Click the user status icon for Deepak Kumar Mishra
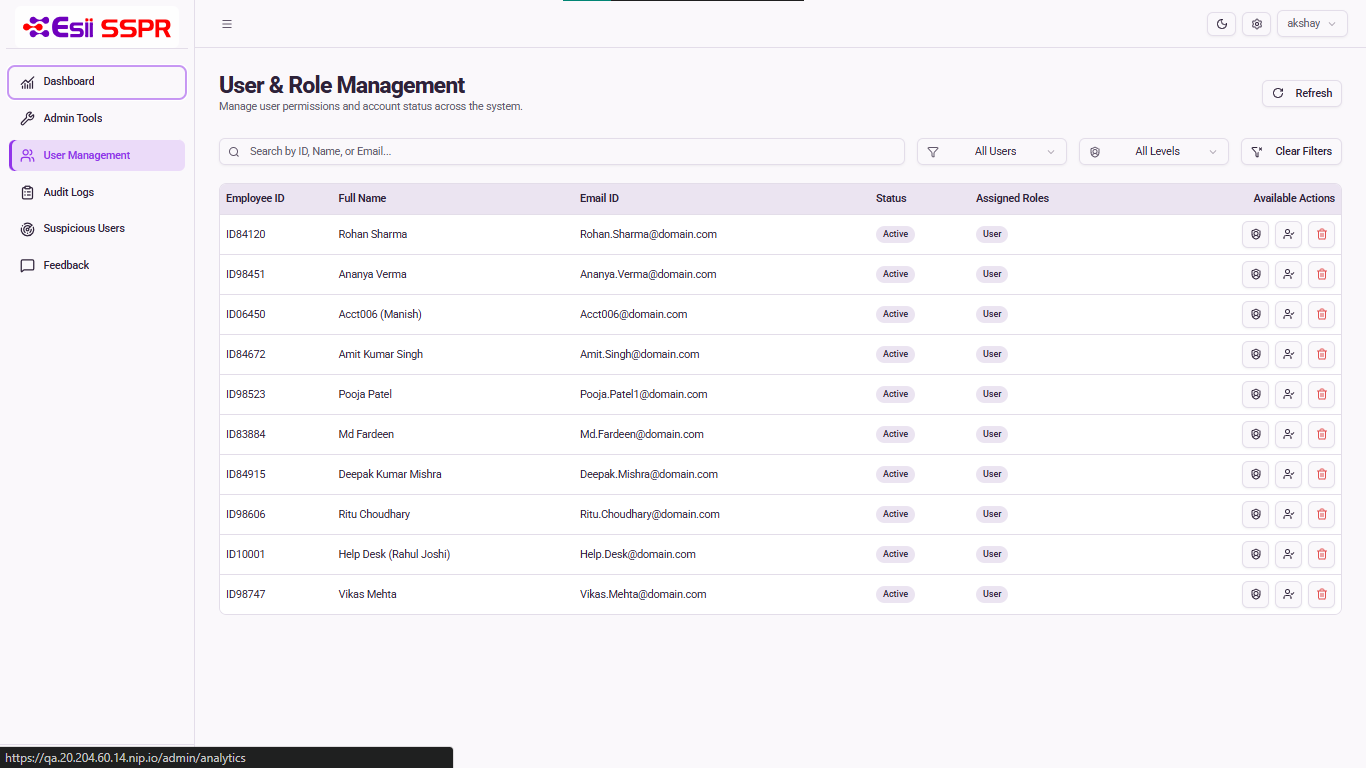Viewport: 1366px width, 768px height. (1288, 474)
